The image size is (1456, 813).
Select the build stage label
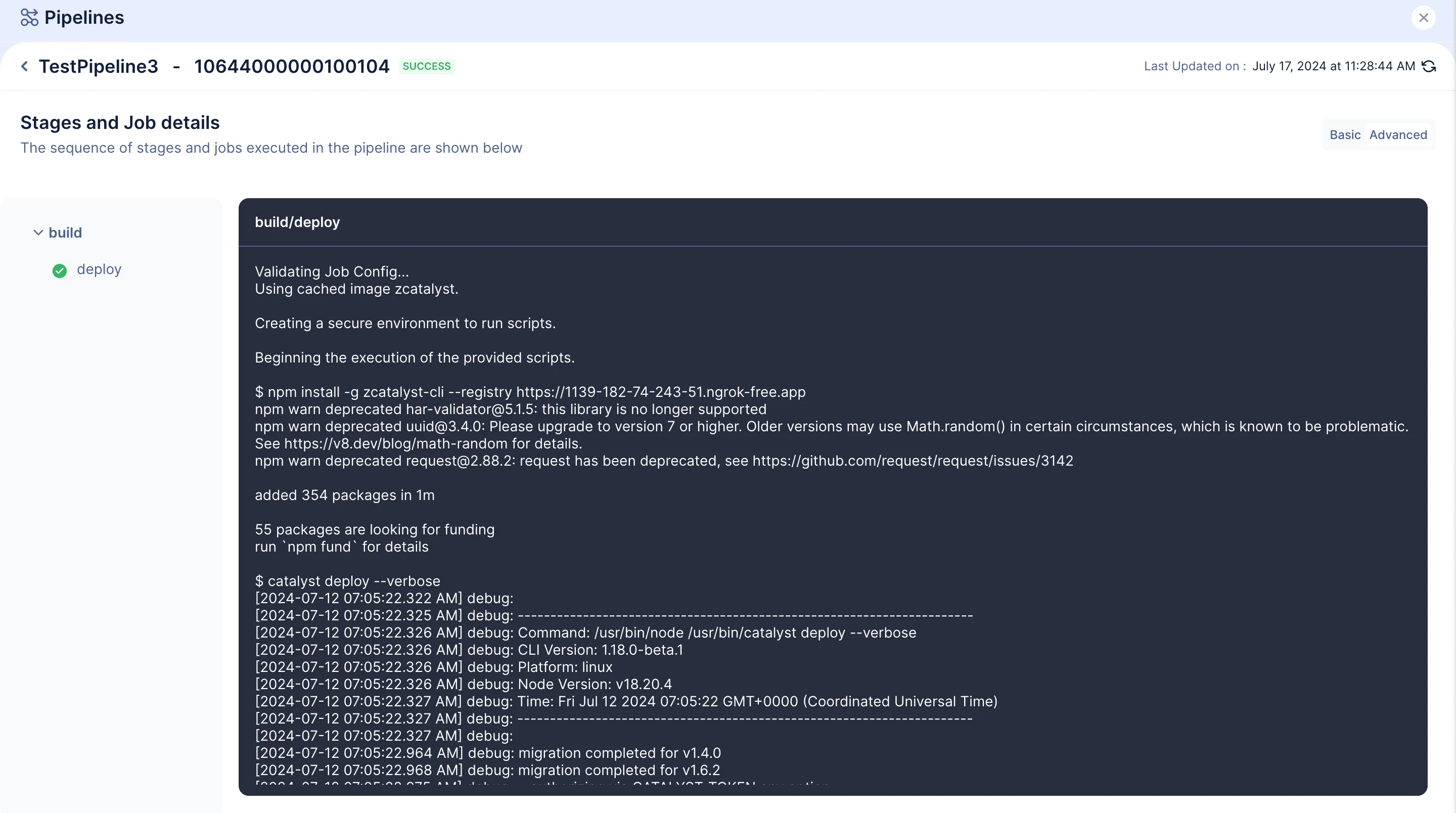65,233
